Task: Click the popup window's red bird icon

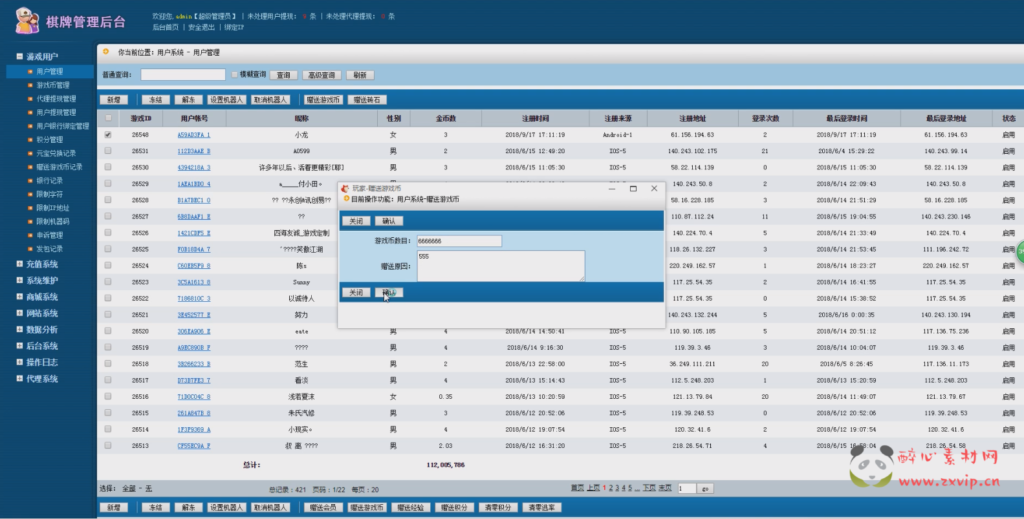Action: pos(346,188)
